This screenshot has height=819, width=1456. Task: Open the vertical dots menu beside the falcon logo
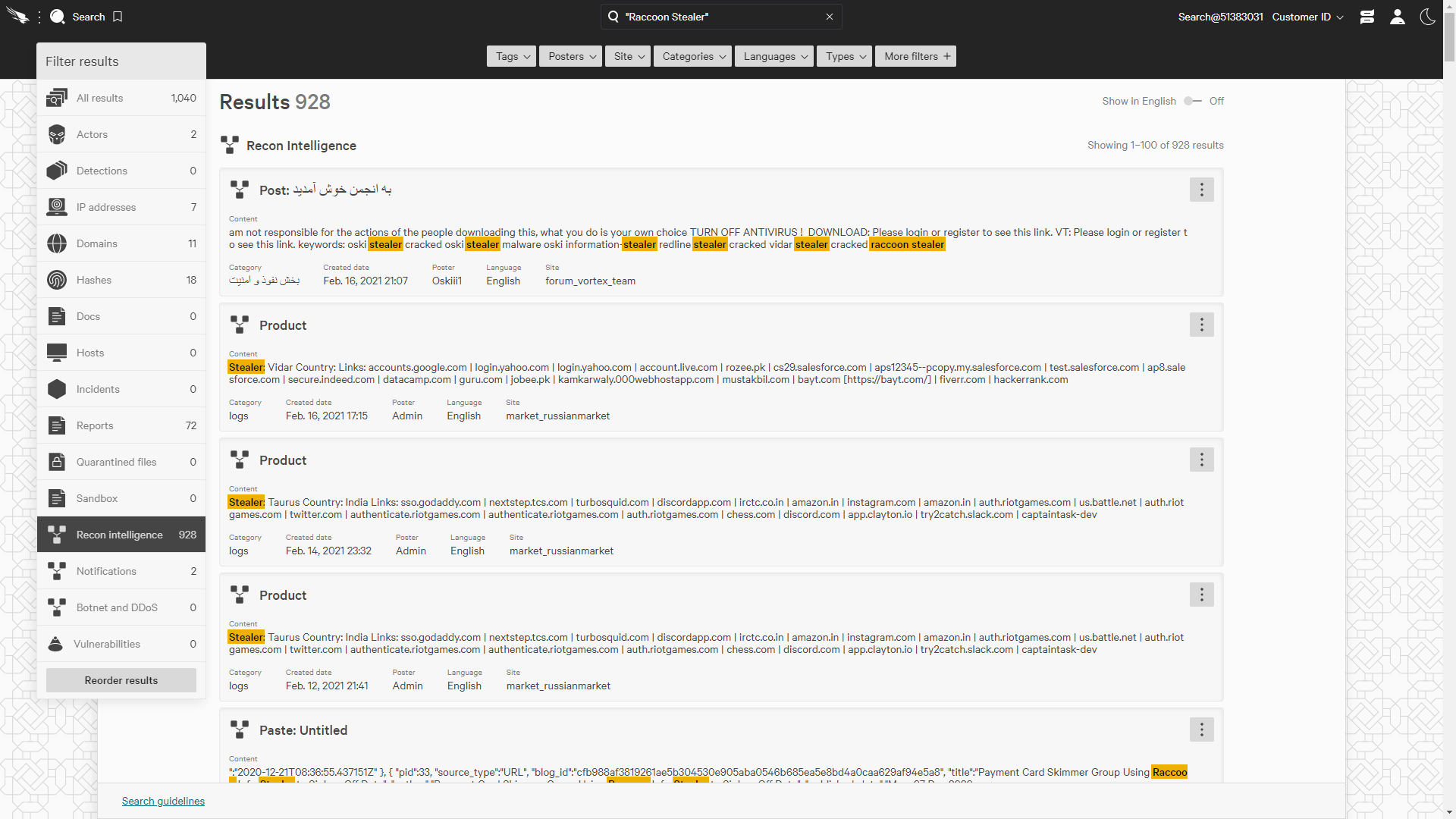coord(39,17)
